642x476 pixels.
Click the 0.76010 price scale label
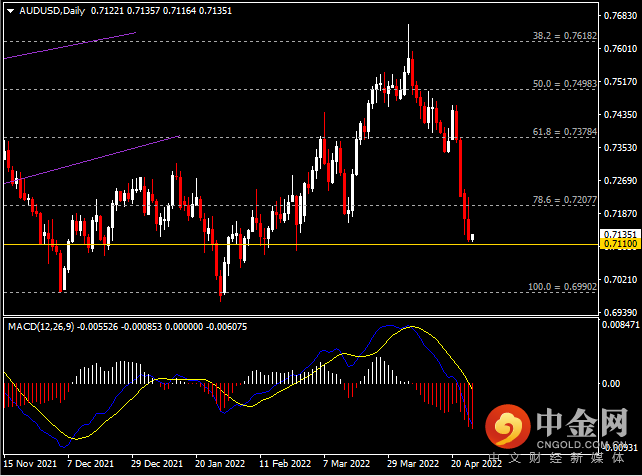coord(621,49)
